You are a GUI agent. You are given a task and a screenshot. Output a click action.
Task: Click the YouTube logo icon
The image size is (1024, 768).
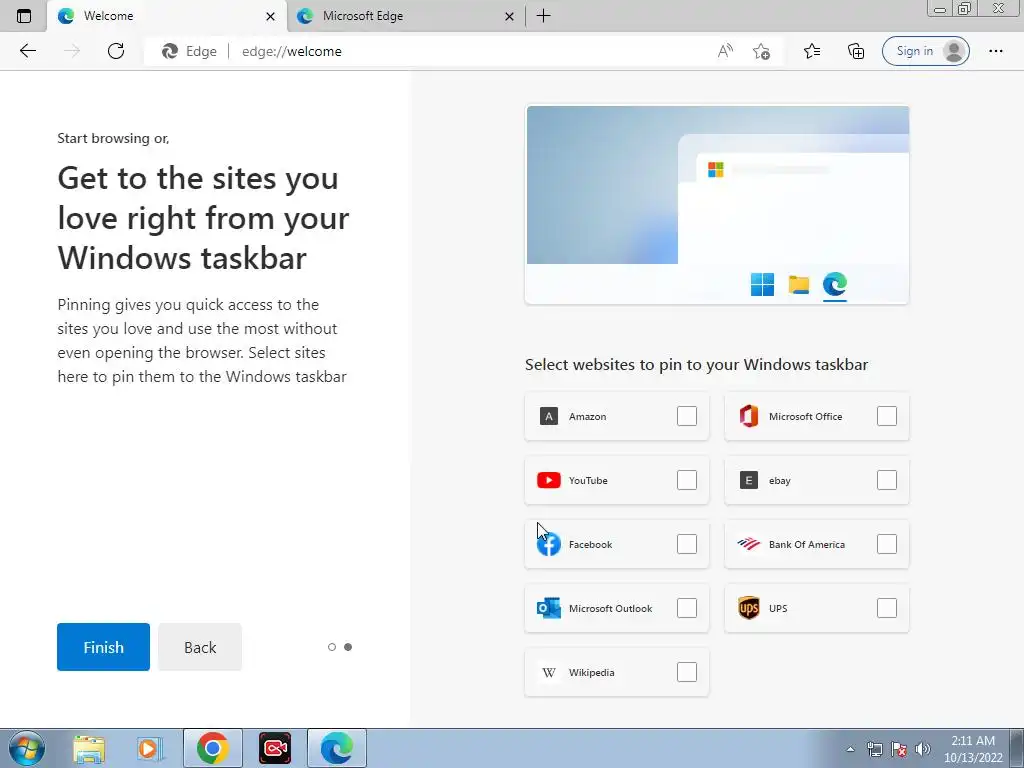click(x=549, y=480)
